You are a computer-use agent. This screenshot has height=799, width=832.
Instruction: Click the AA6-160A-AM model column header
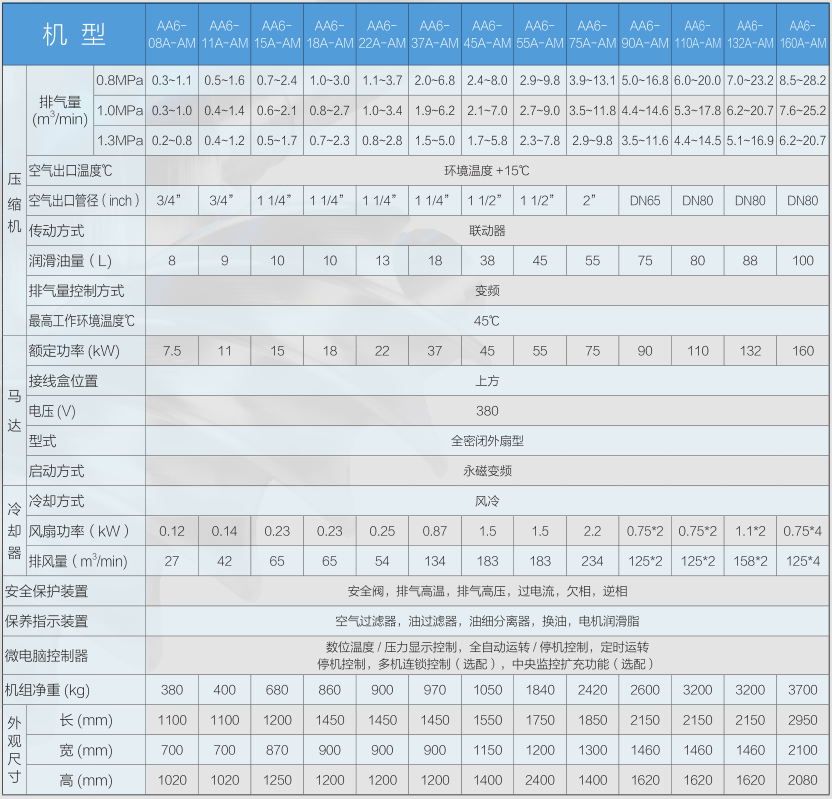click(802, 34)
